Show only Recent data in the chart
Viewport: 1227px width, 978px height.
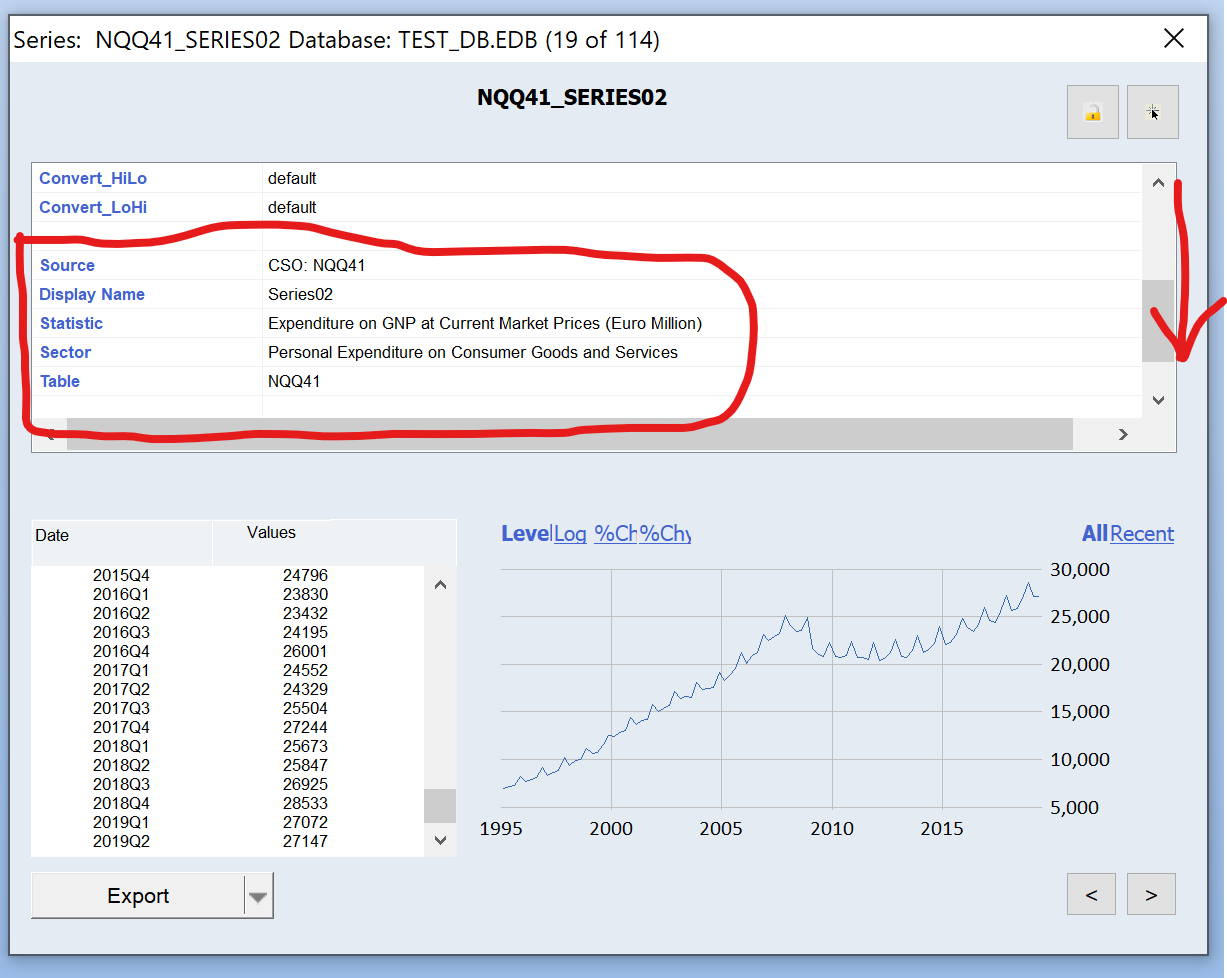click(x=1142, y=534)
